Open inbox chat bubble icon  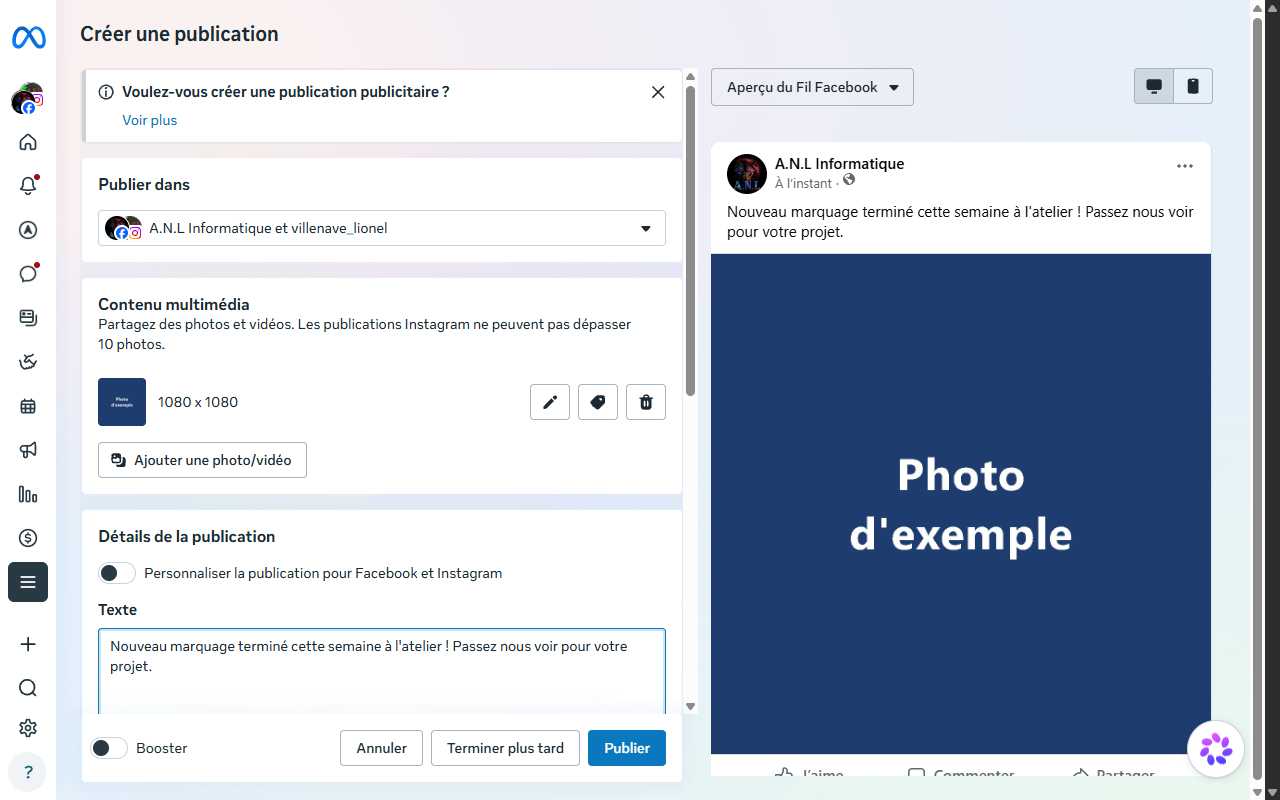tap(28, 274)
